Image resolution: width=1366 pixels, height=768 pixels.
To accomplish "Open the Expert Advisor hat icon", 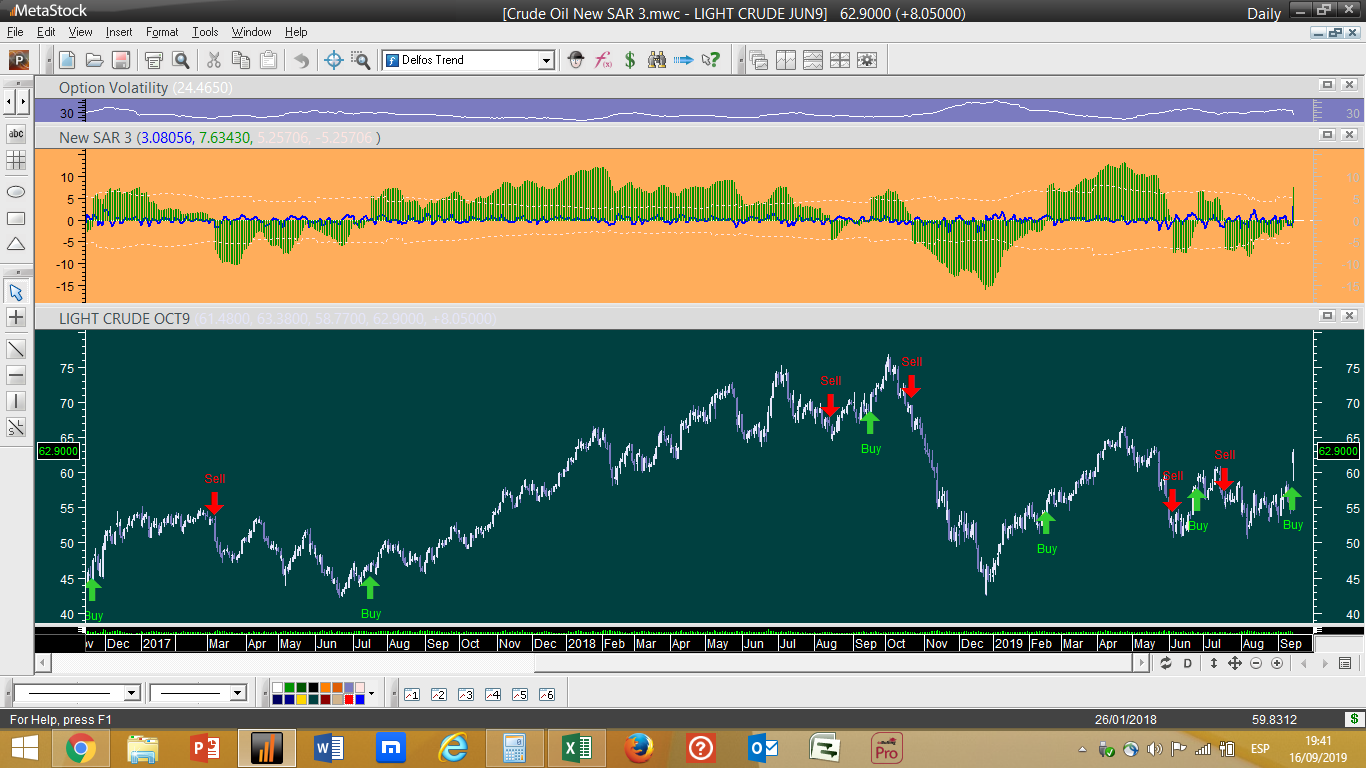I will 576,60.
